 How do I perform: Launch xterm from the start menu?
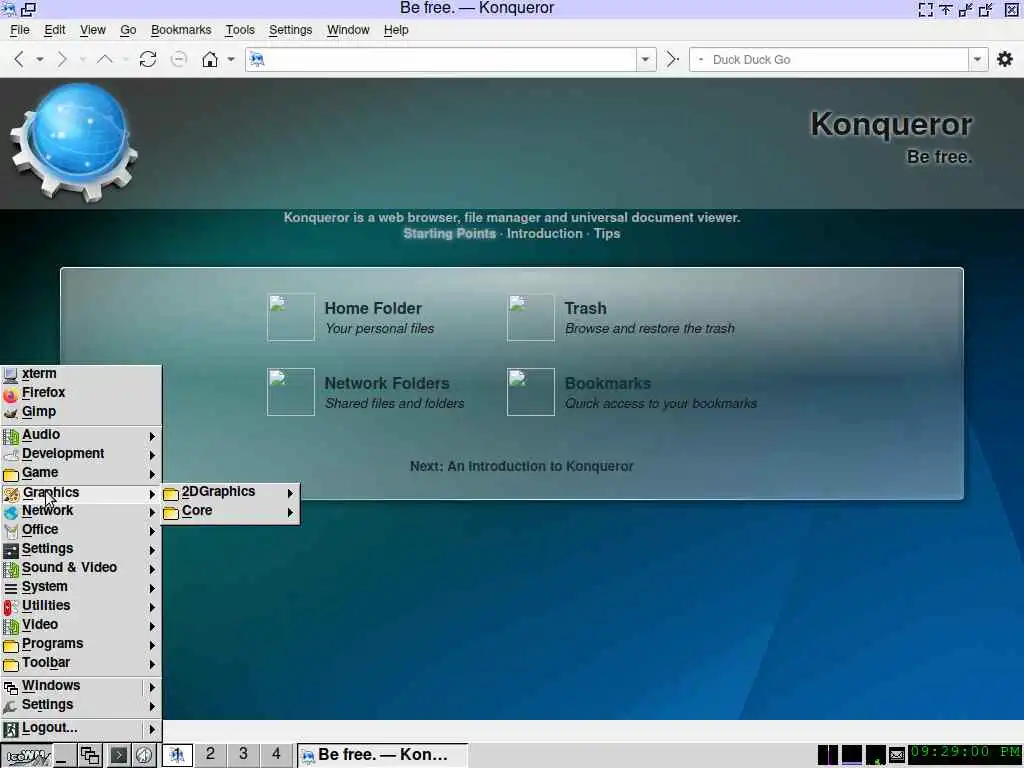point(81,374)
